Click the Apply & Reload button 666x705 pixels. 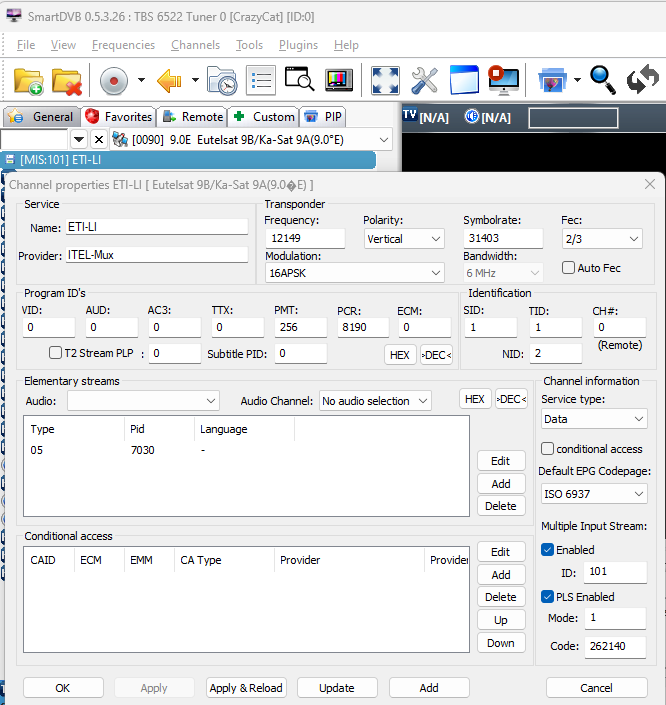click(x=246, y=688)
